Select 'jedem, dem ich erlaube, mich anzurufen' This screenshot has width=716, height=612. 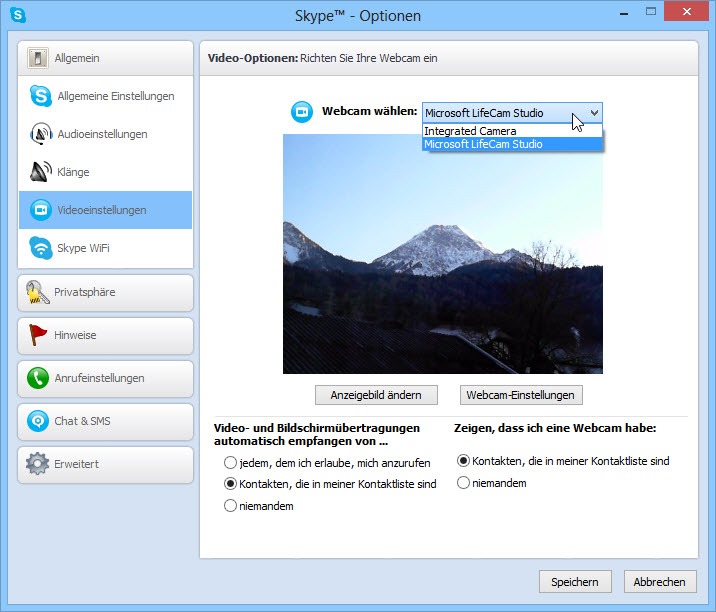point(231,463)
